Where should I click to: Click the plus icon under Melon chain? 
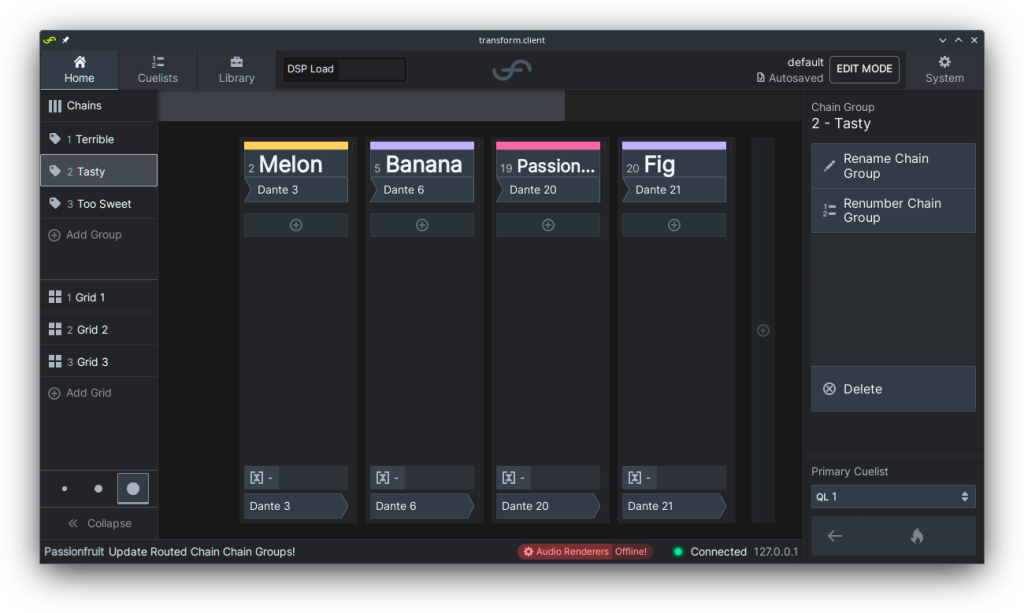tap(296, 225)
